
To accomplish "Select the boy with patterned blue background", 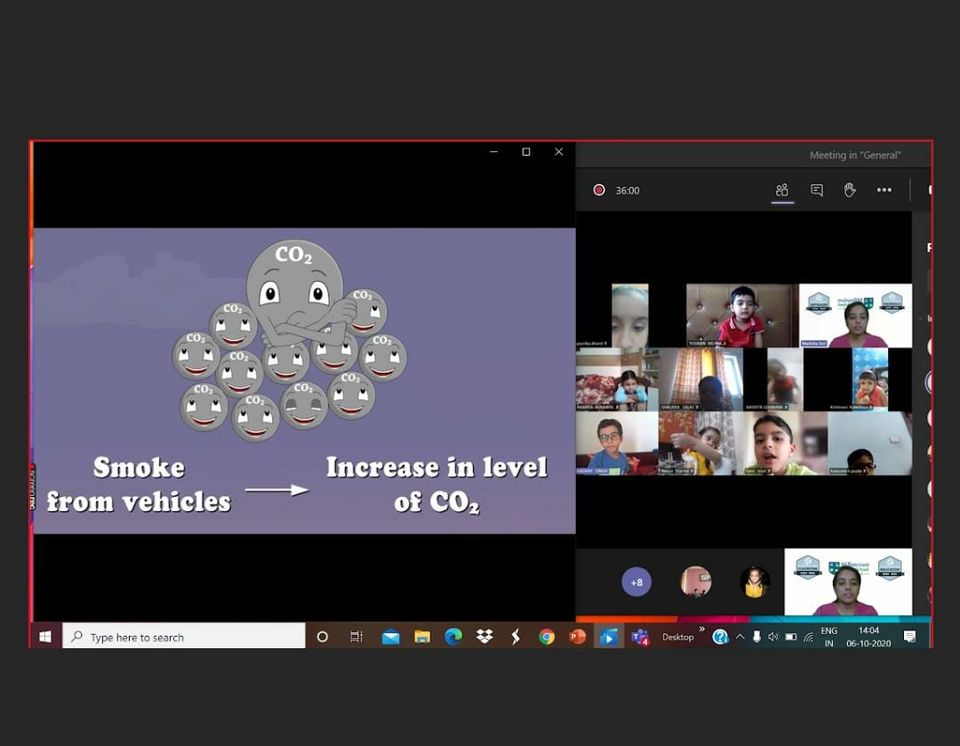I will [869, 379].
